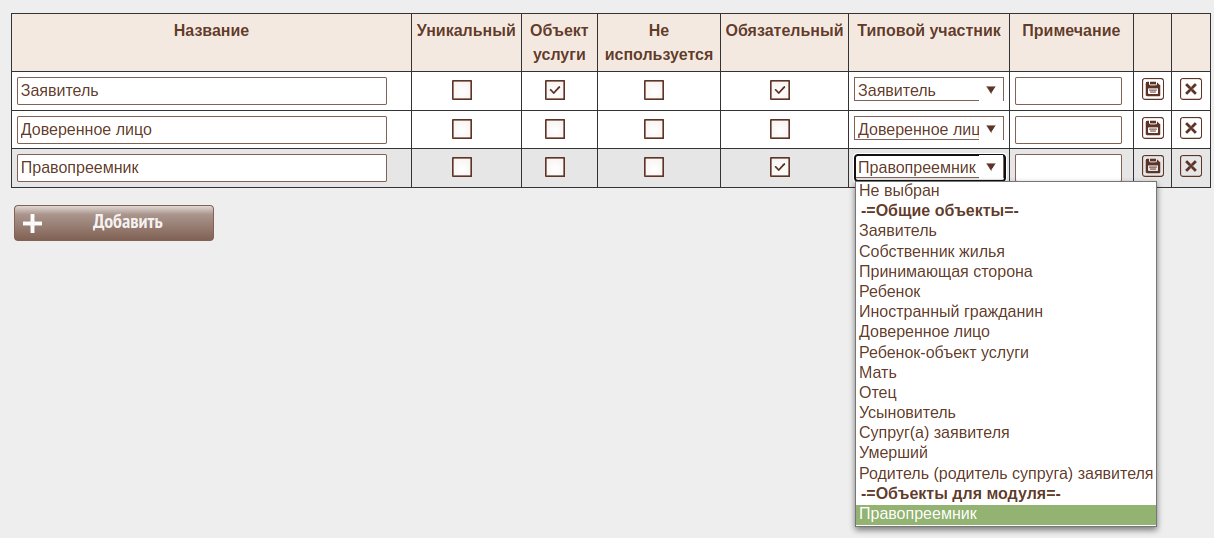The image size is (1214, 538).
Task: Collapse the Правопреемник type dropdown
Action: 929,167
